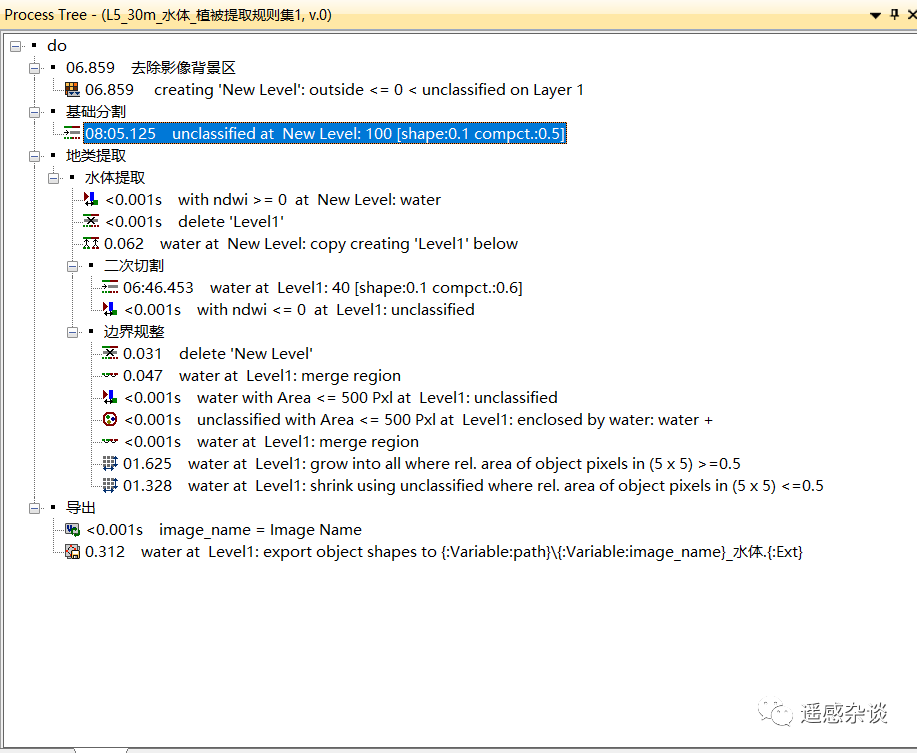The image size is (917, 753).
Task: Click the assign class icon for ndwi <= 0
Action: click(x=109, y=309)
